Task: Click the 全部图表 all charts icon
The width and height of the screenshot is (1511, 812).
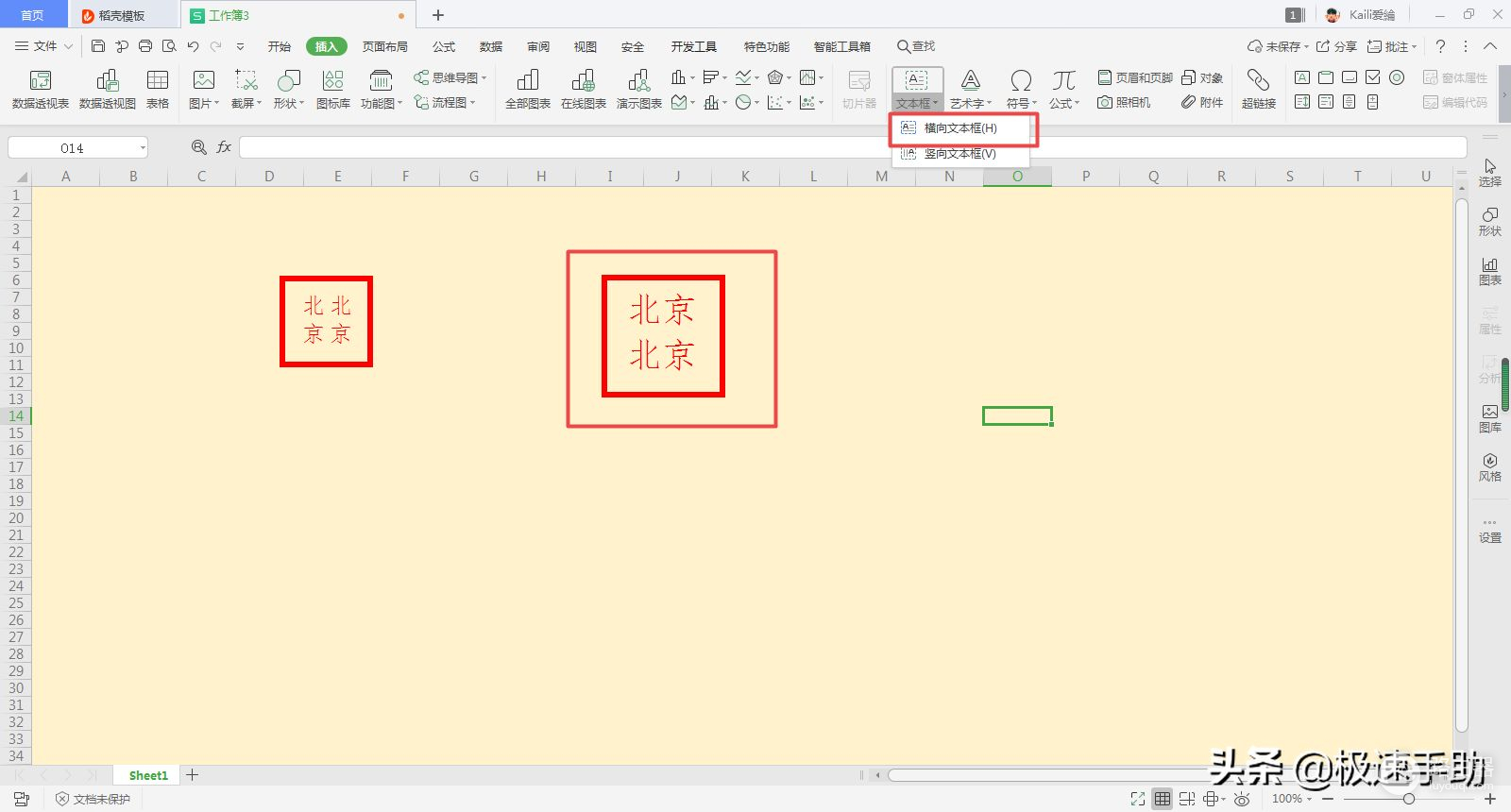Action: pyautogui.click(x=527, y=89)
